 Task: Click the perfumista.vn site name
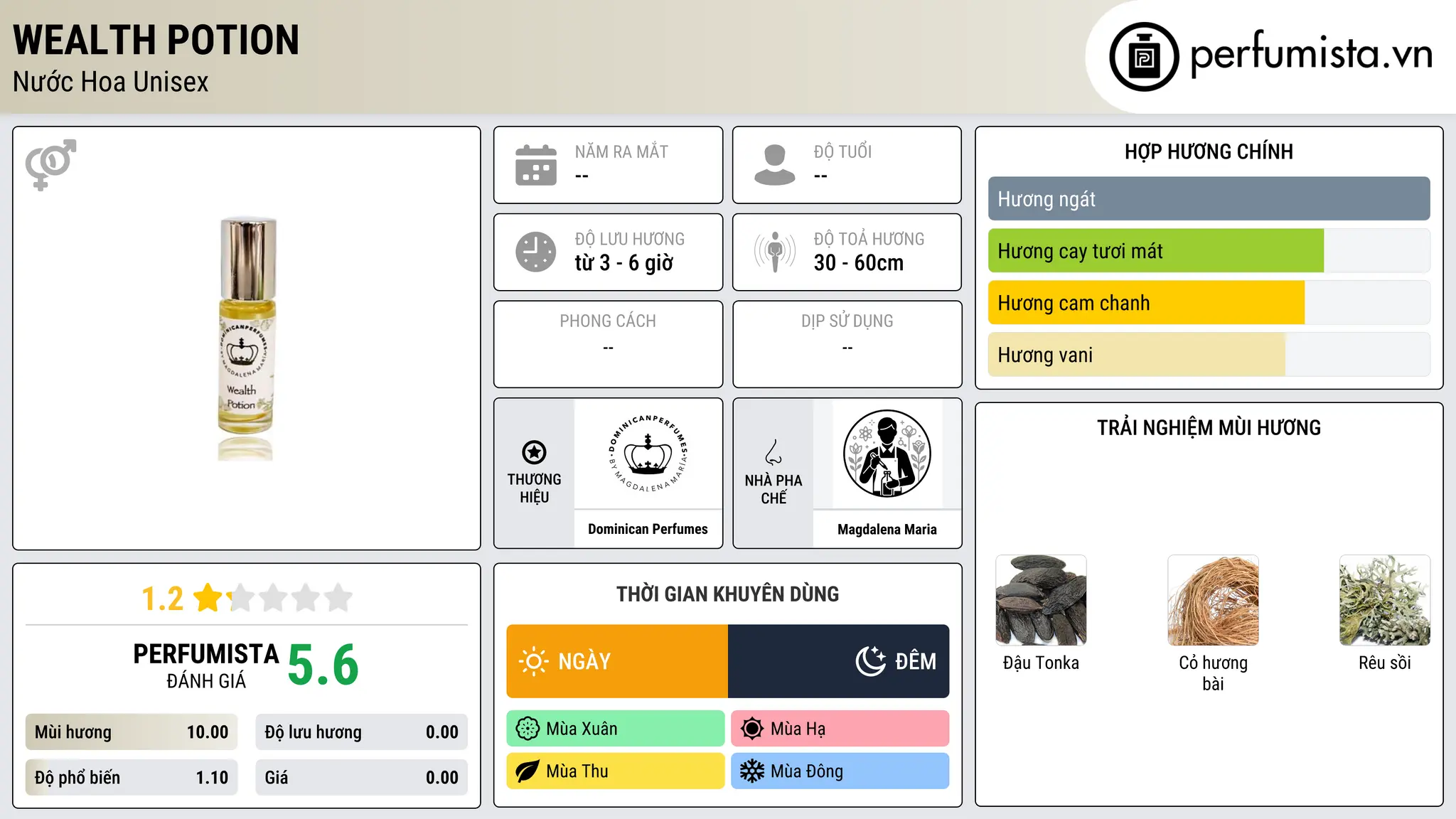tap(1311, 53)
